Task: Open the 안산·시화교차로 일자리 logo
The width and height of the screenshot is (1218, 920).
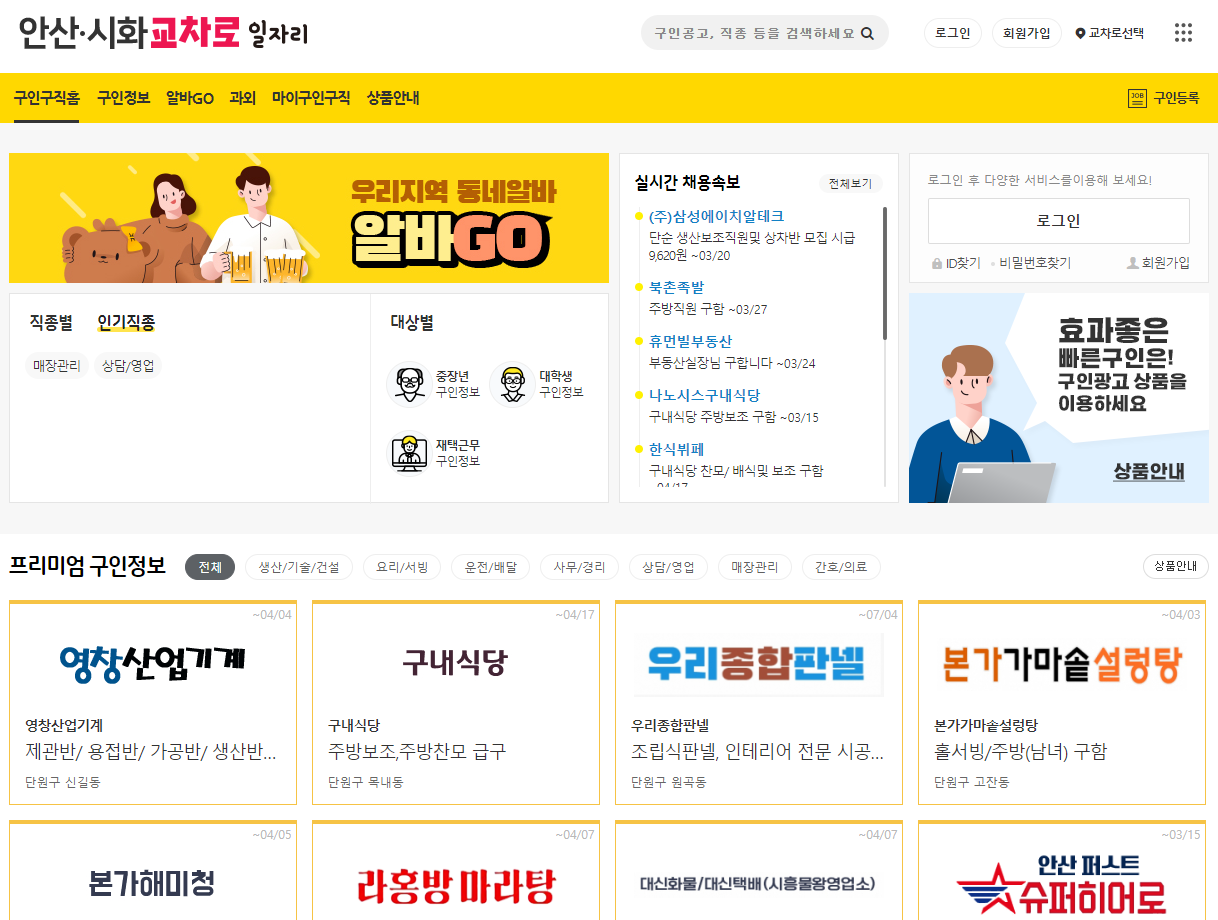Action: pyautogui.click(x=163, y=33)
